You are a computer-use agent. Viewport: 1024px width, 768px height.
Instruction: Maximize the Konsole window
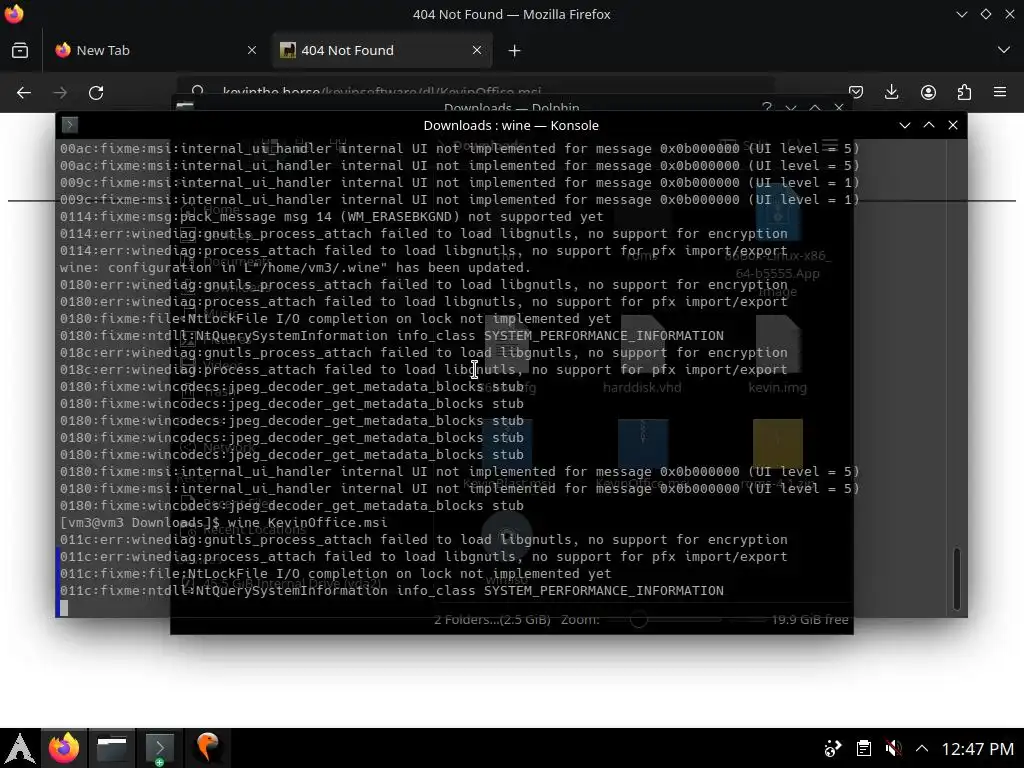(929, 125)
